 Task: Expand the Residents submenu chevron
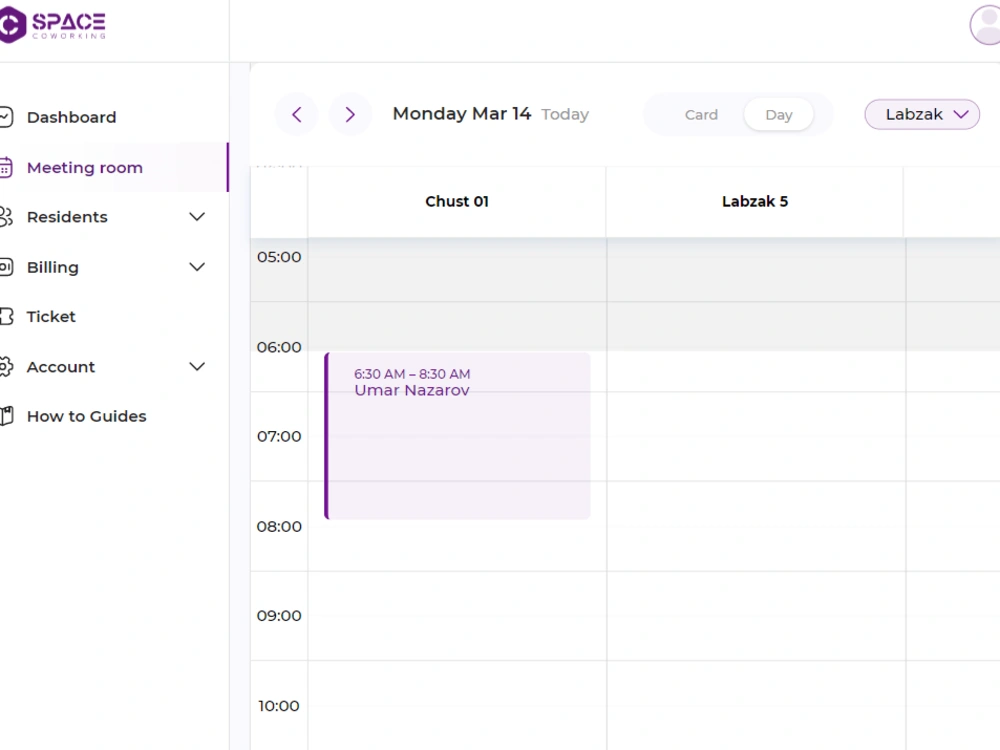[x=197, y=217]
